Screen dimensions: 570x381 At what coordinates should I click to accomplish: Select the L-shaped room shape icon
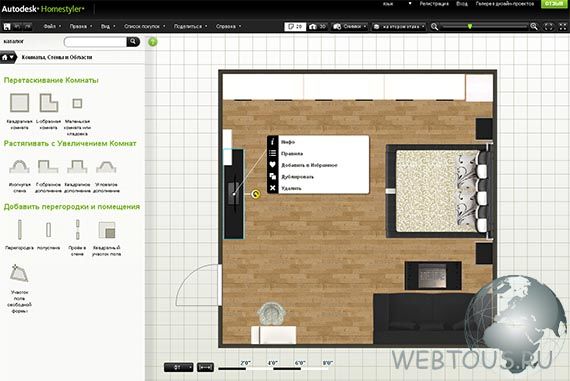48,103
